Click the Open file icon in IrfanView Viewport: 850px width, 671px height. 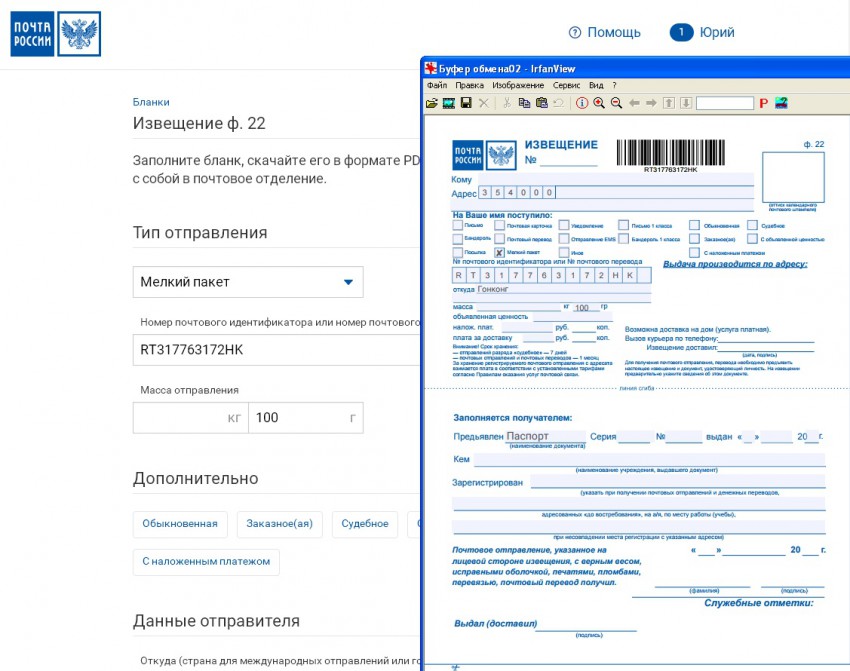click(432, 103)
